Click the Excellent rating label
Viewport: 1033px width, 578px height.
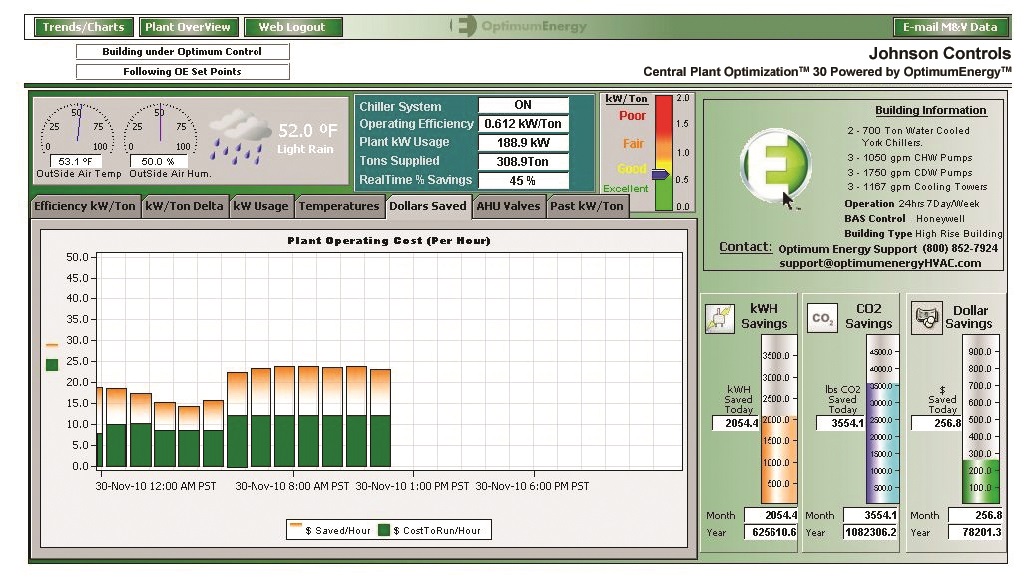[626, 188]
